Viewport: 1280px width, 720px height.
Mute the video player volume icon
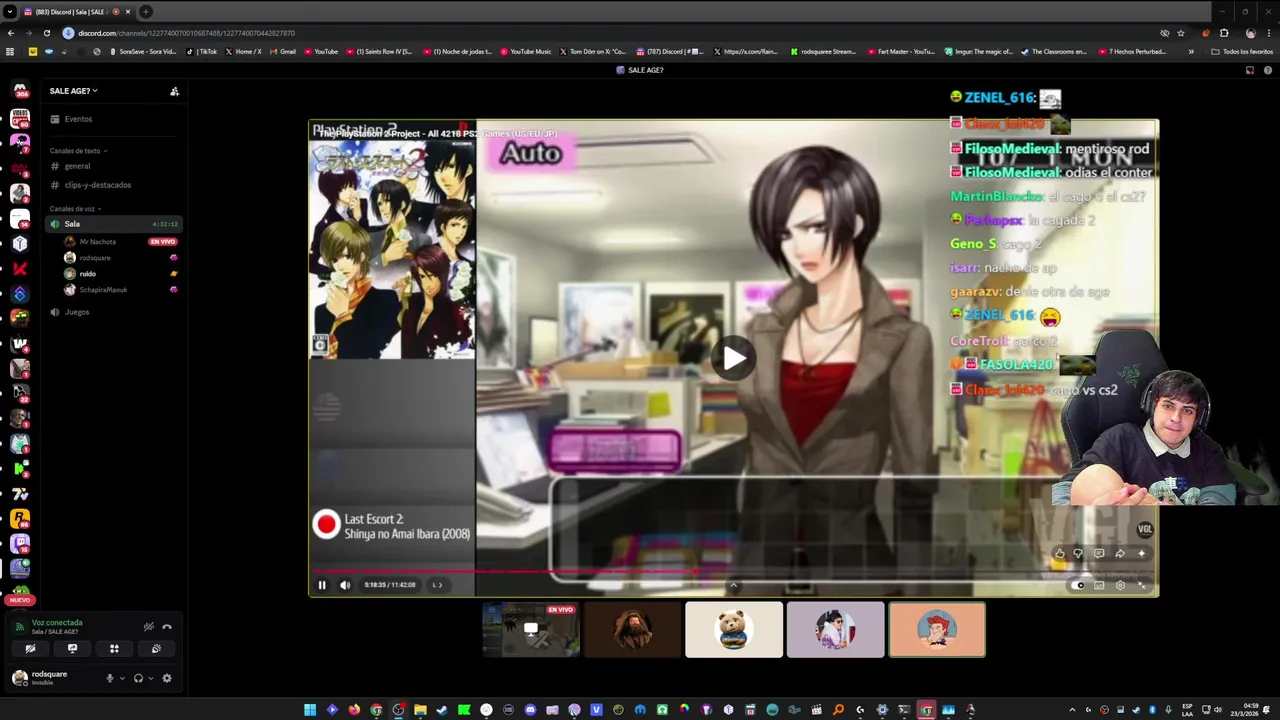[345, 585]
